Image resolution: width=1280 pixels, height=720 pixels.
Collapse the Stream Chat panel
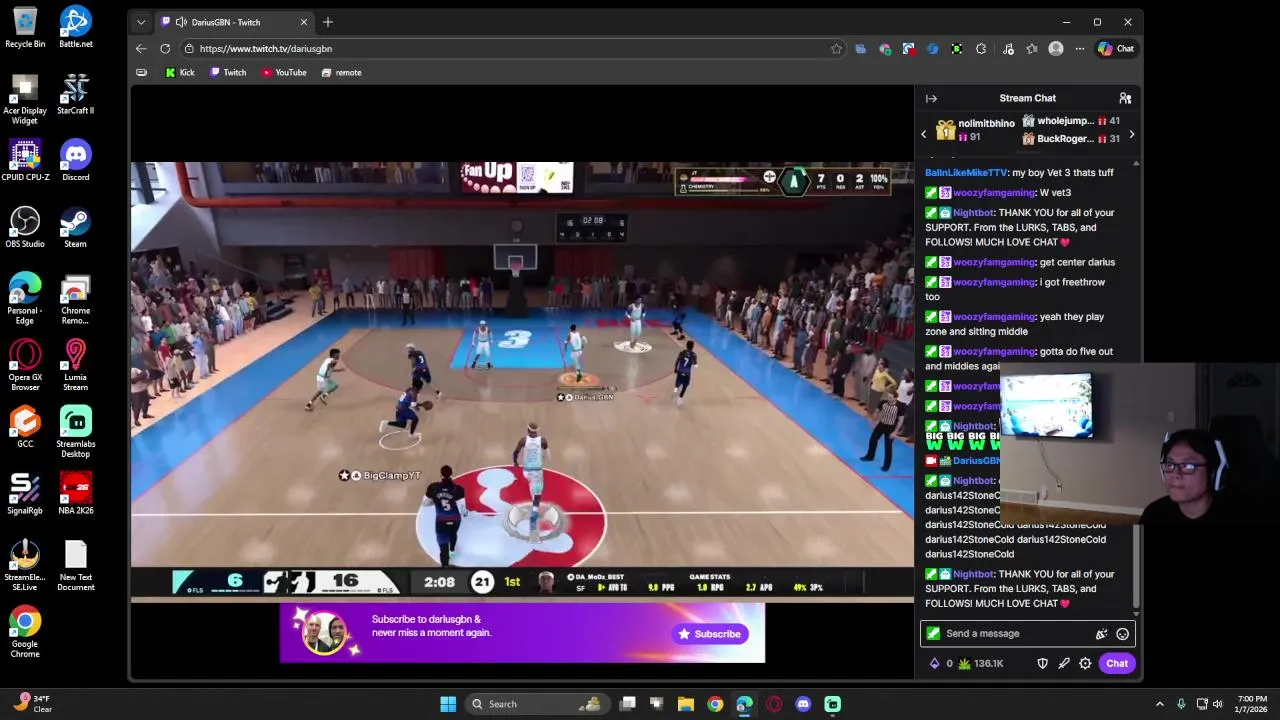point(931,98)
